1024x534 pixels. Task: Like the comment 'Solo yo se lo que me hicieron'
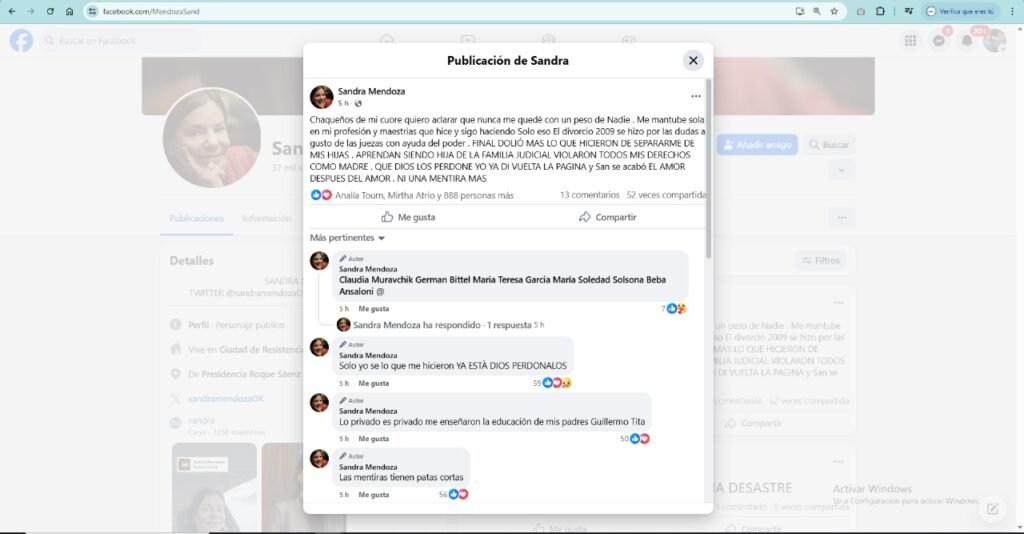tap(374, 383)
